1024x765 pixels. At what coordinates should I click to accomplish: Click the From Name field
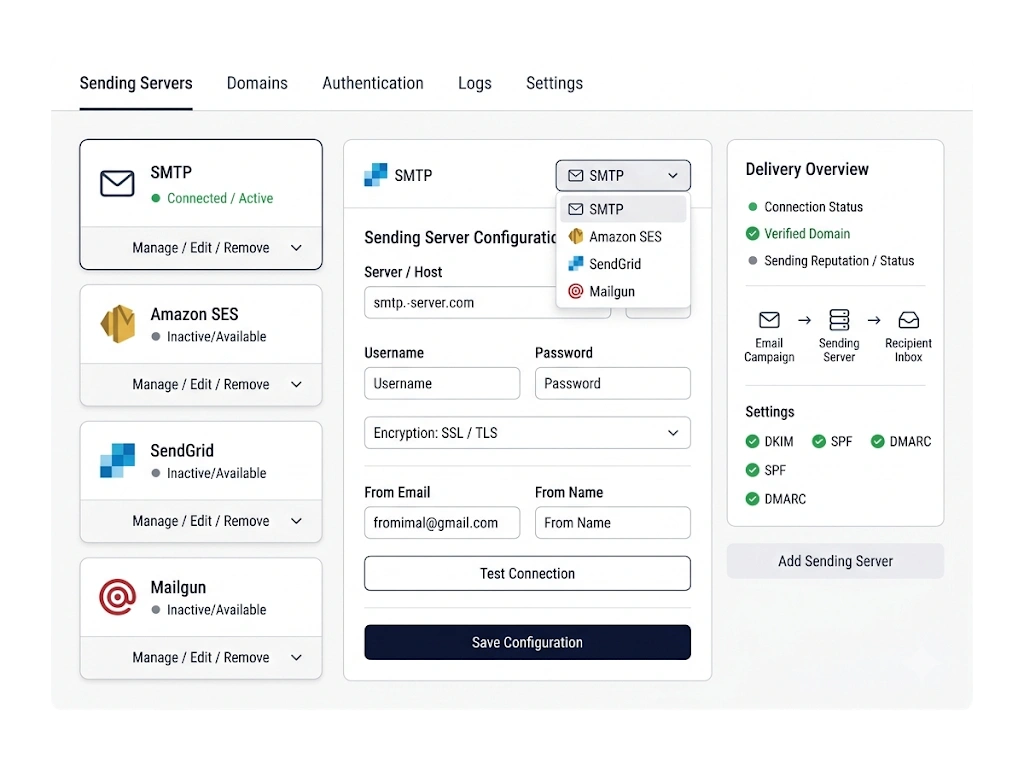pyautogui.click(x=613, y=523)
